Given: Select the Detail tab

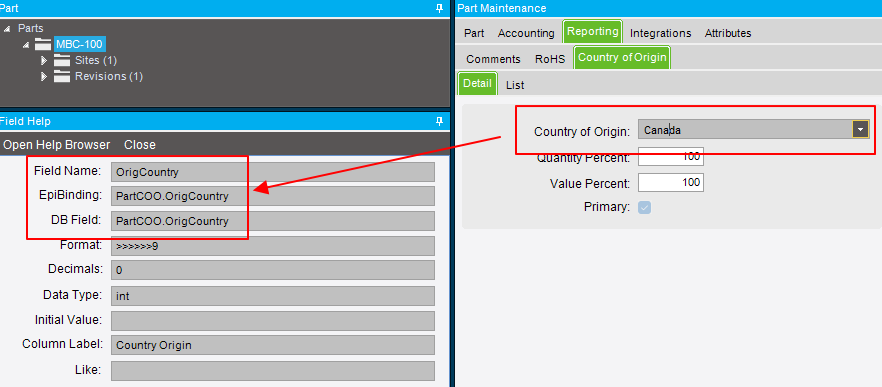Looking at the screenshot, I should tap(477, 83).
